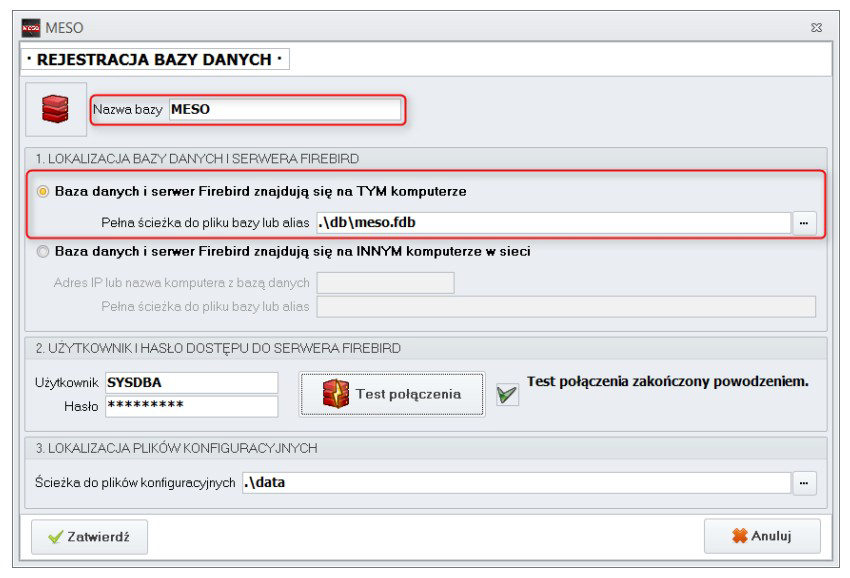Image resolution: width=850 pixels, height=578 pixels.
Task: Confirm with the Zatwierdź button
Action: point(89,537)
